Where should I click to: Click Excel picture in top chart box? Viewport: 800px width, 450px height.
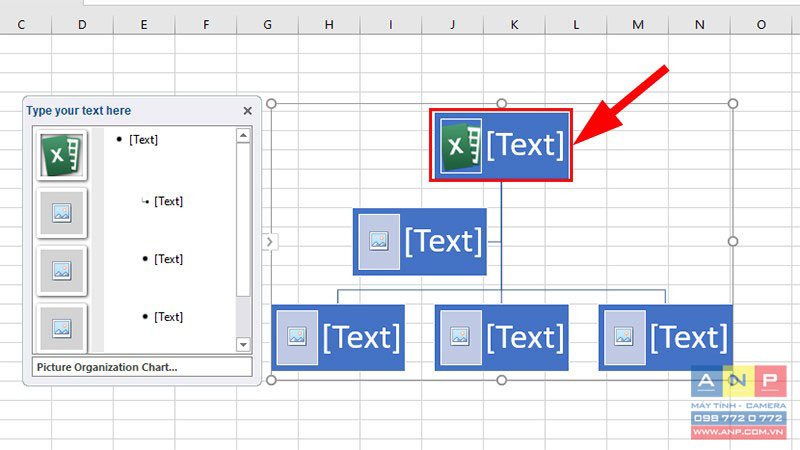tap(461, 146)
